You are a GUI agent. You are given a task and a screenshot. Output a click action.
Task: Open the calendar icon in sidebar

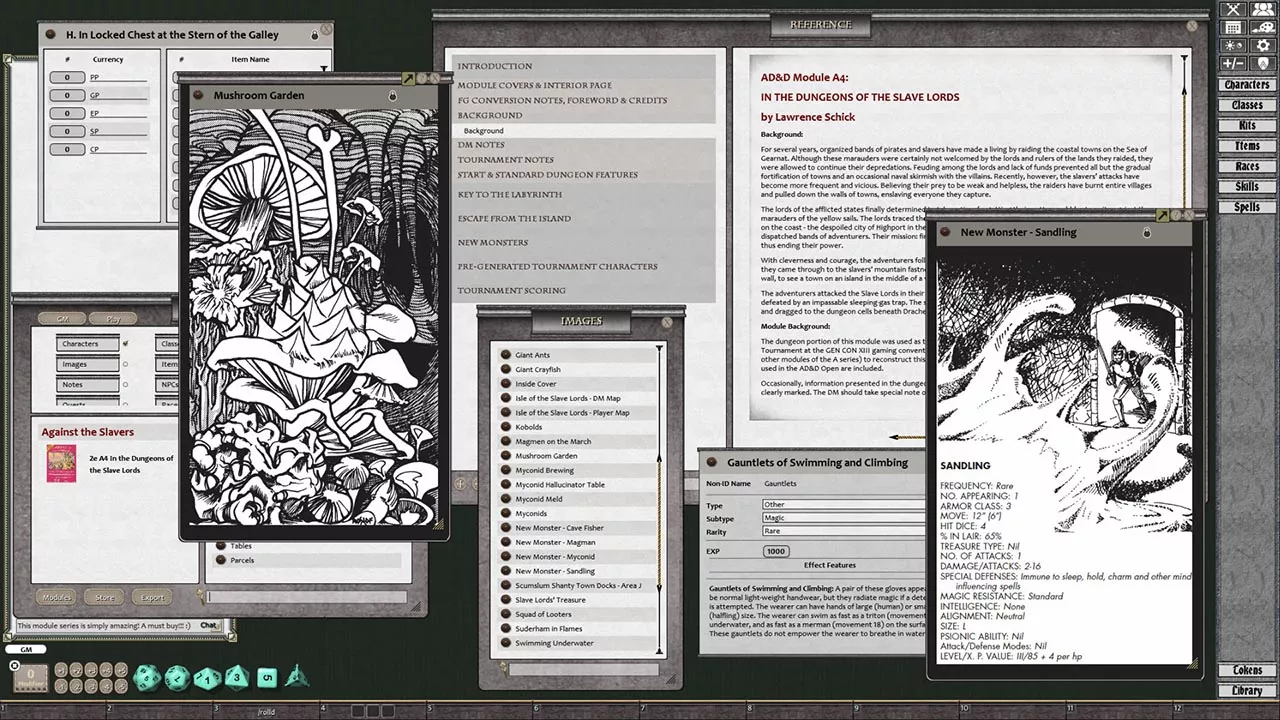point(1233,27)
